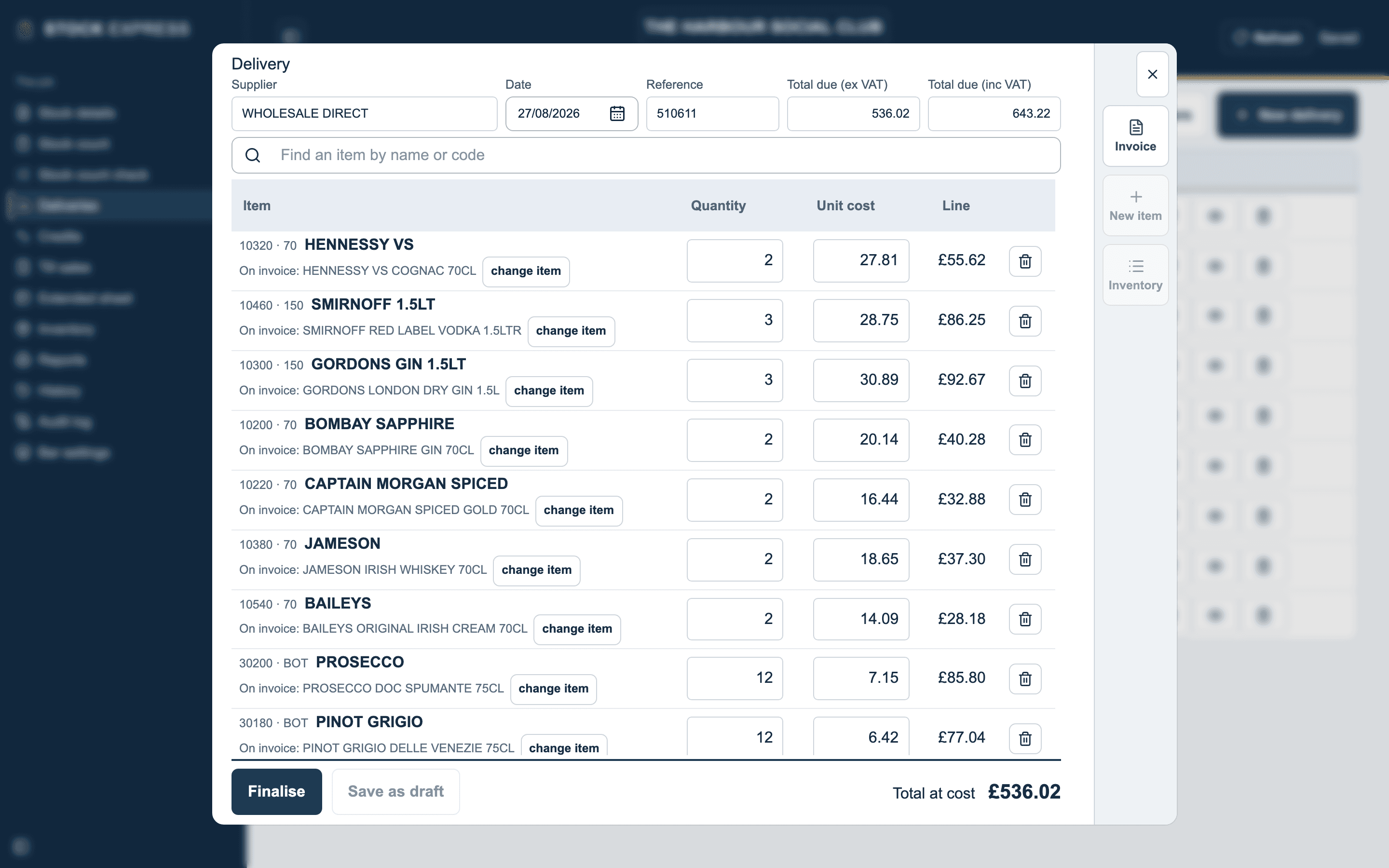Change item for Jameson Irish Whiskey
Screen dimensions: 1389x868
point(537,570)
